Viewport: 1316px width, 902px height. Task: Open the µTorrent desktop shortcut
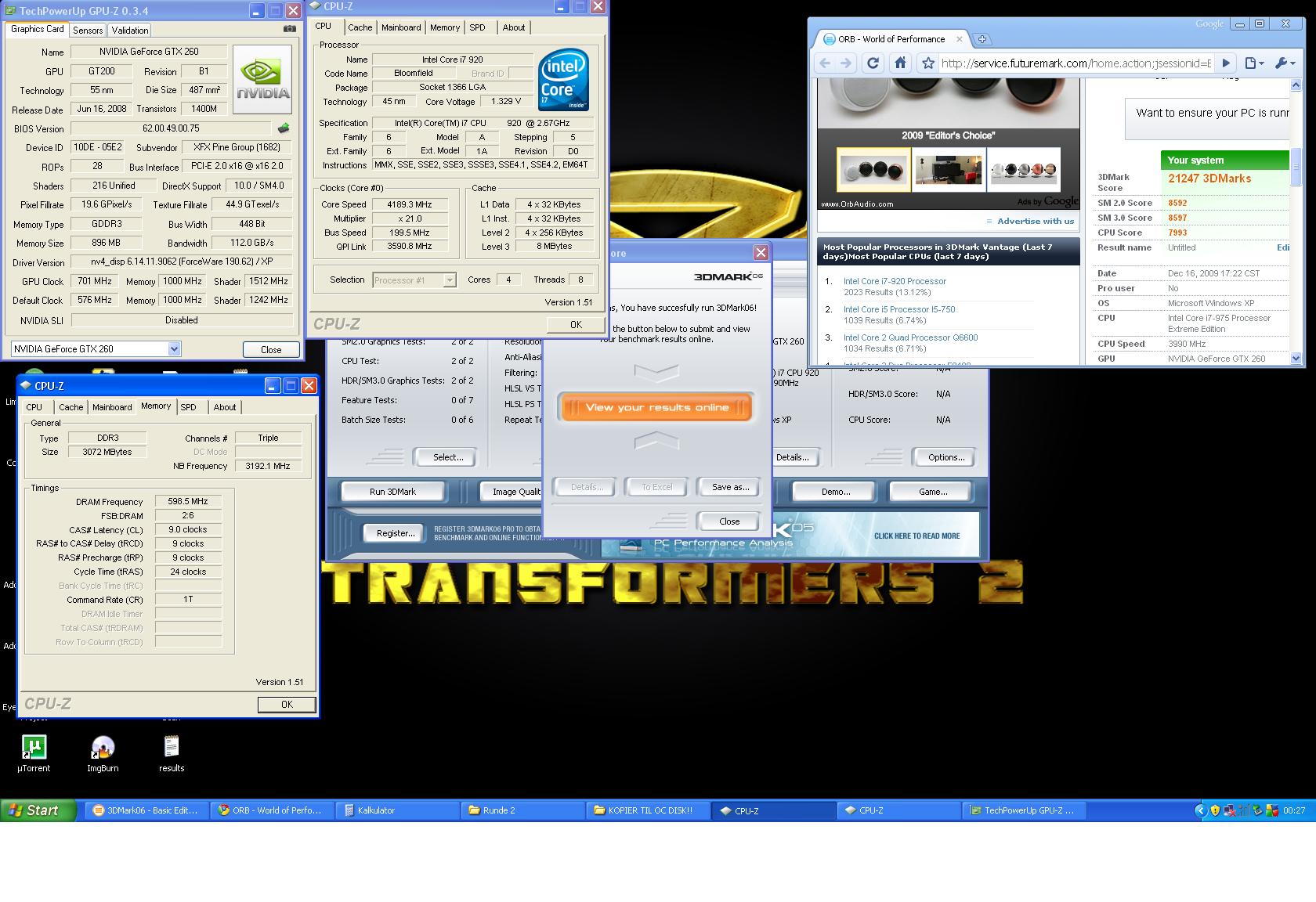pos(34,754)
